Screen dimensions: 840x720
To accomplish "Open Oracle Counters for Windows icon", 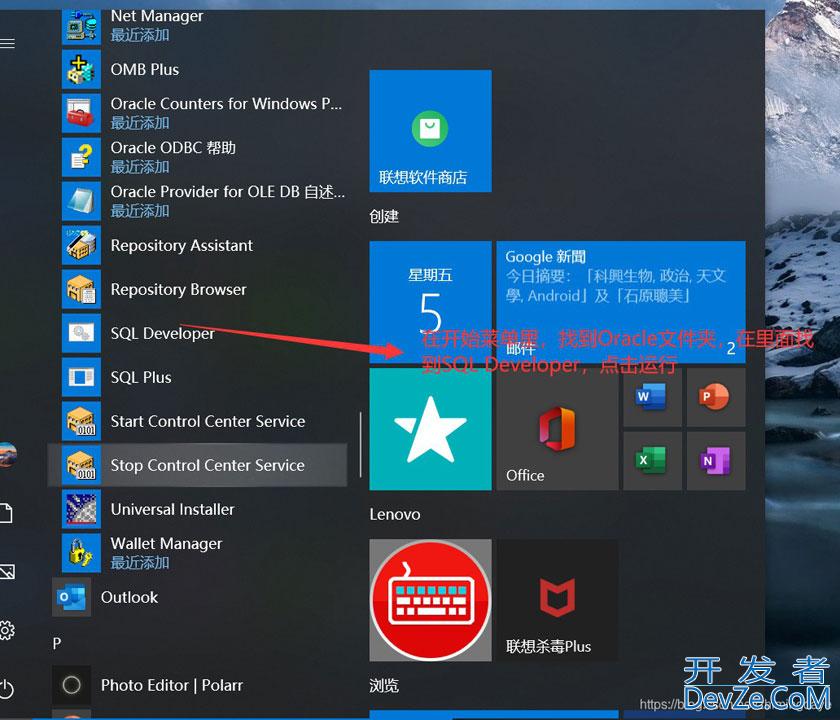I will [81, 113].
